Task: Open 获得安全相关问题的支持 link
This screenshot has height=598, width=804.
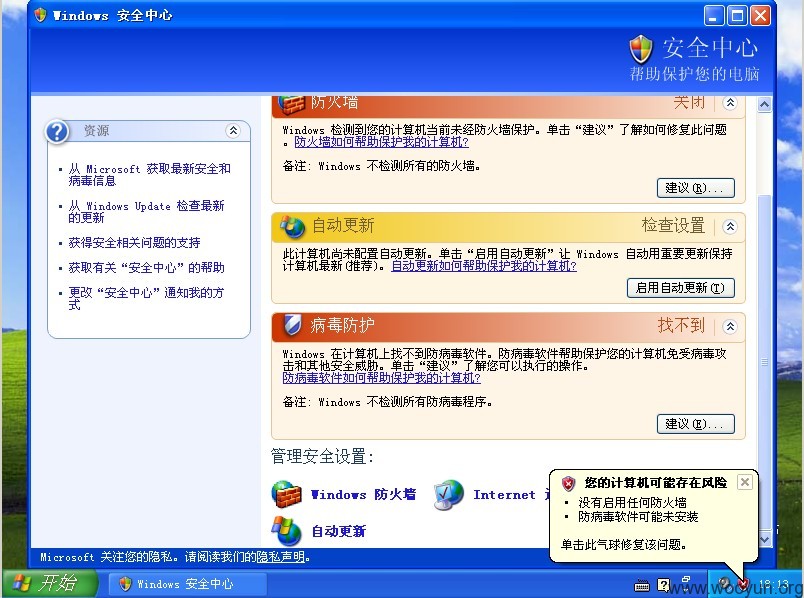Action: click(x=134, y=243)
